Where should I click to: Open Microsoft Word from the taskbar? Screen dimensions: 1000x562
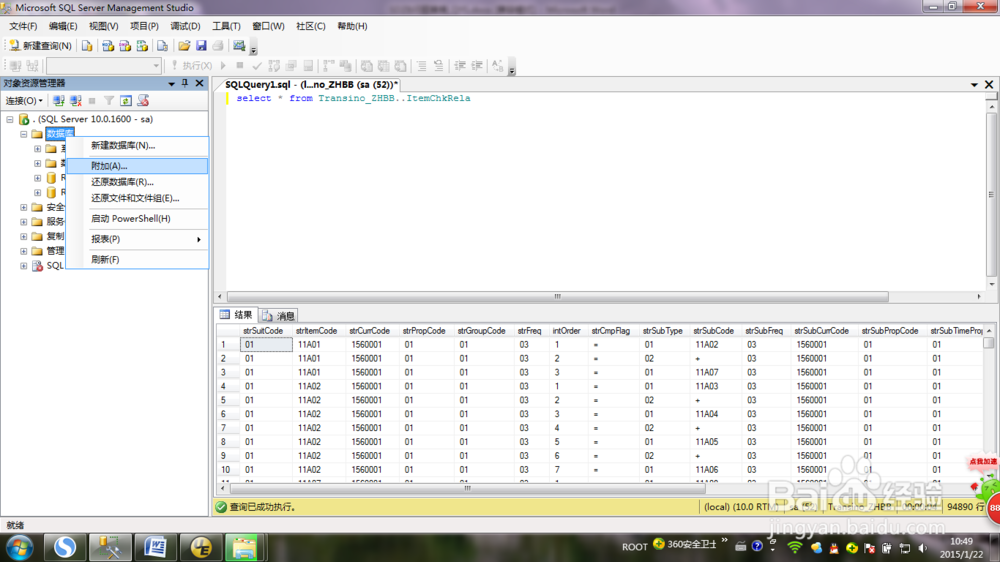(x=155, y=547)
